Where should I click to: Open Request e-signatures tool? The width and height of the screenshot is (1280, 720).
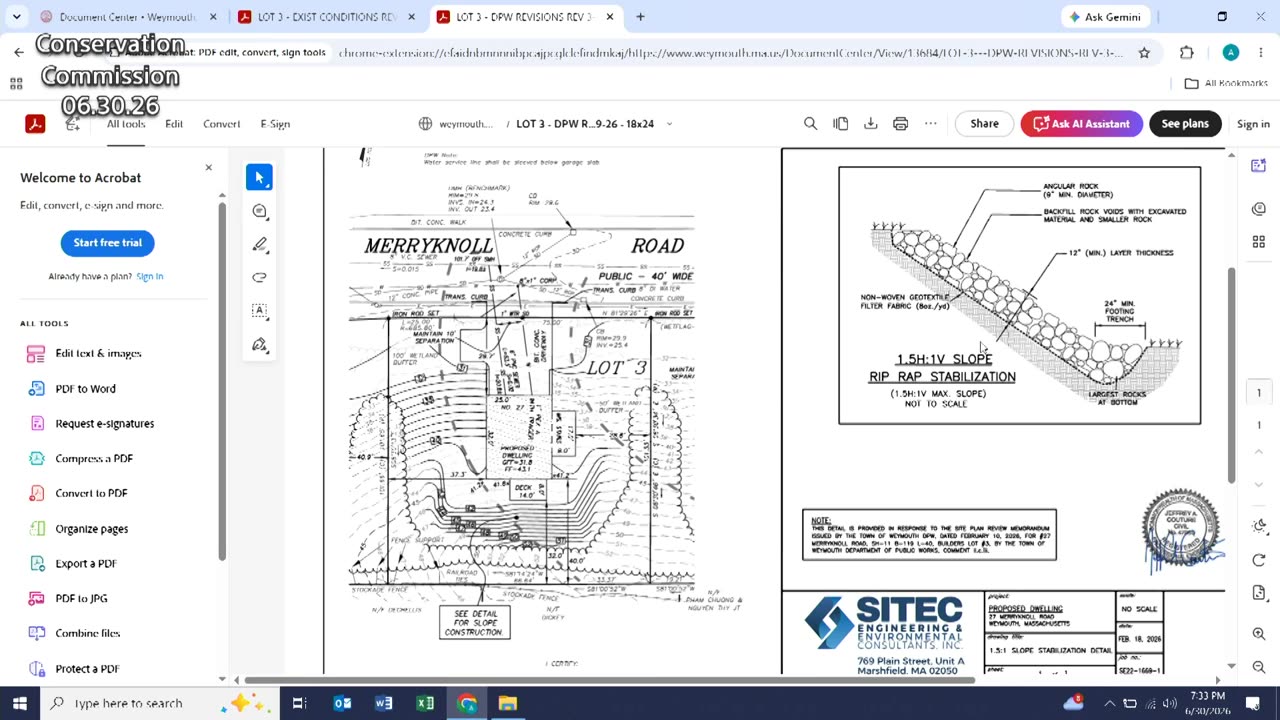[x=104, y=423]
